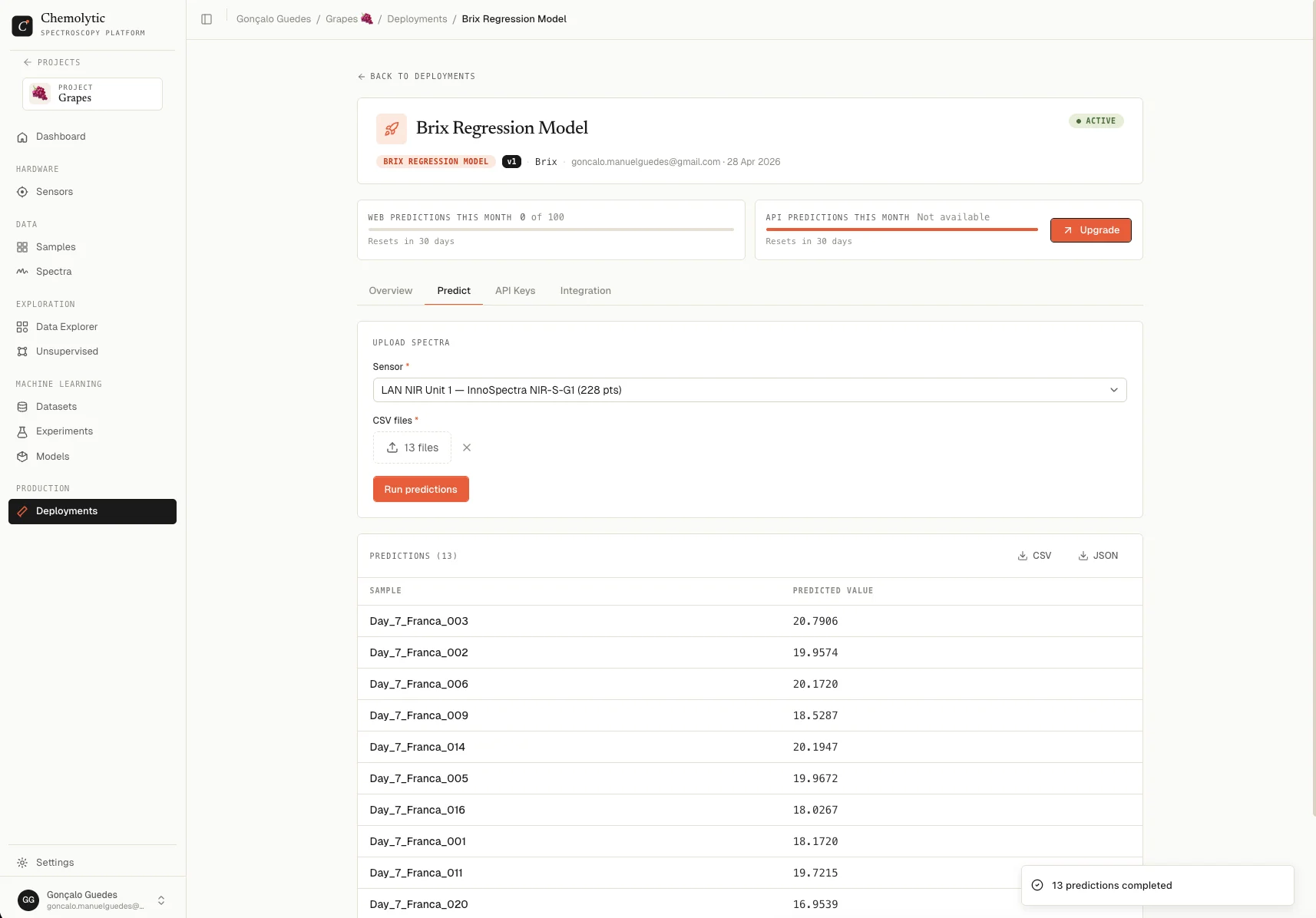
Task: Click the PREDICTED VALUE column header
Action: click(x=833, y=591)
